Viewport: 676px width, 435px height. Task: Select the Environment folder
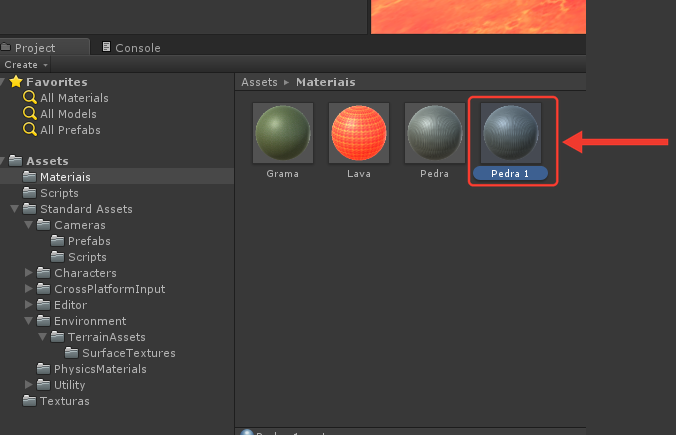90,321
